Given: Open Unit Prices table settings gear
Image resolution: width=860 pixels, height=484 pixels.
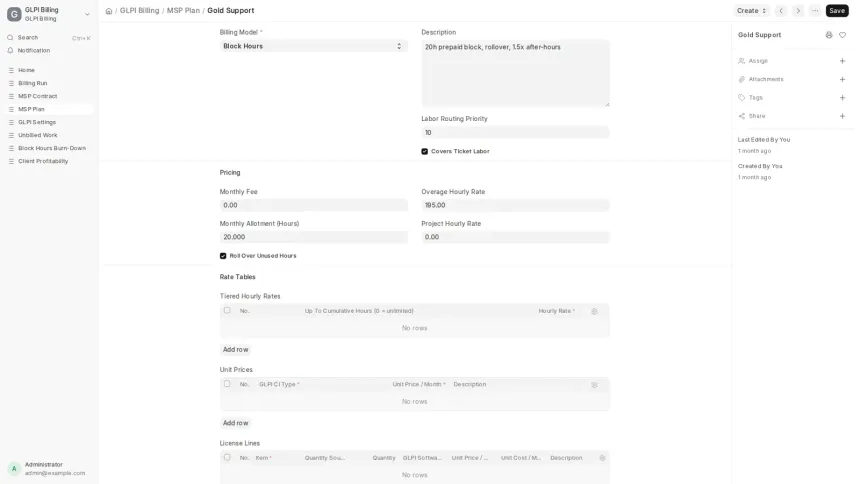Looking at the screenshot, I should click(x=594, y=385).
